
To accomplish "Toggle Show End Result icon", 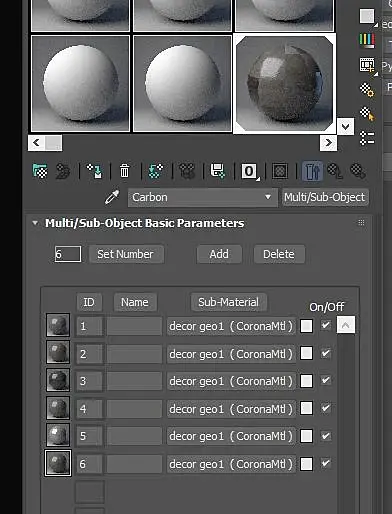I will coord(312,172).
